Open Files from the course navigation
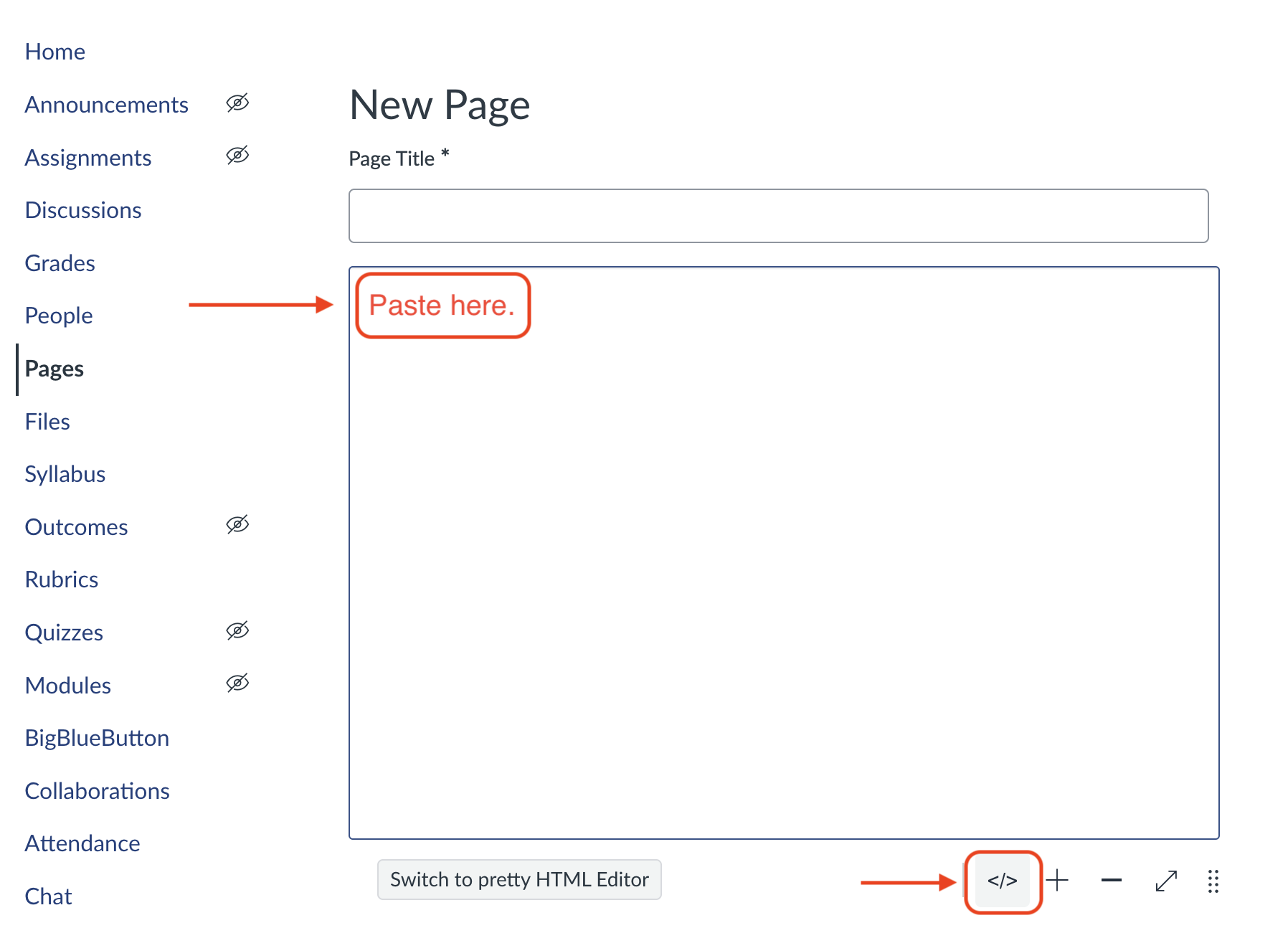The height and width of the screenshot is (928, 1288). pyautogui.click(x=47, y=422)
